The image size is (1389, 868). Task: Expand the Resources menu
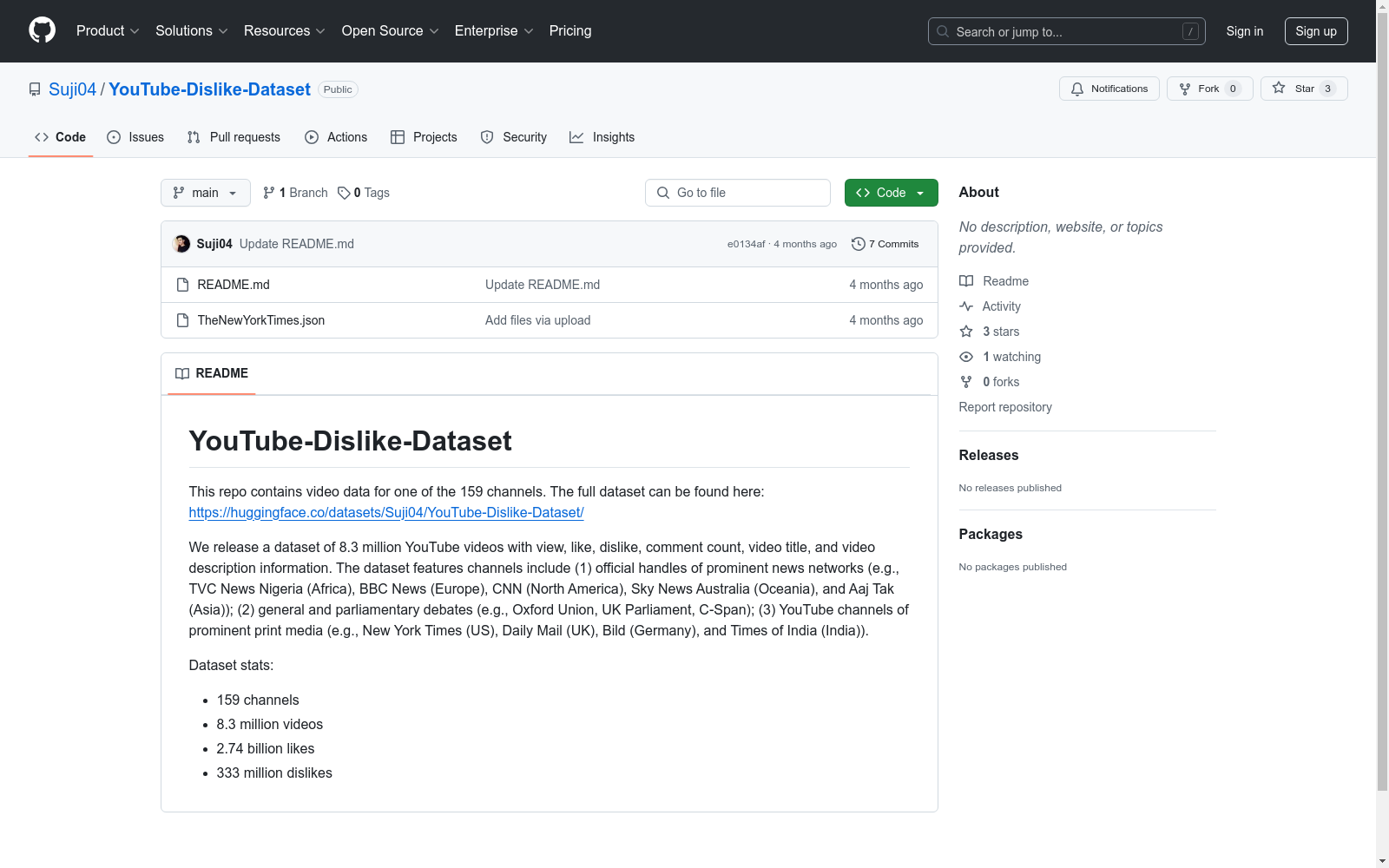click(285, 31)
